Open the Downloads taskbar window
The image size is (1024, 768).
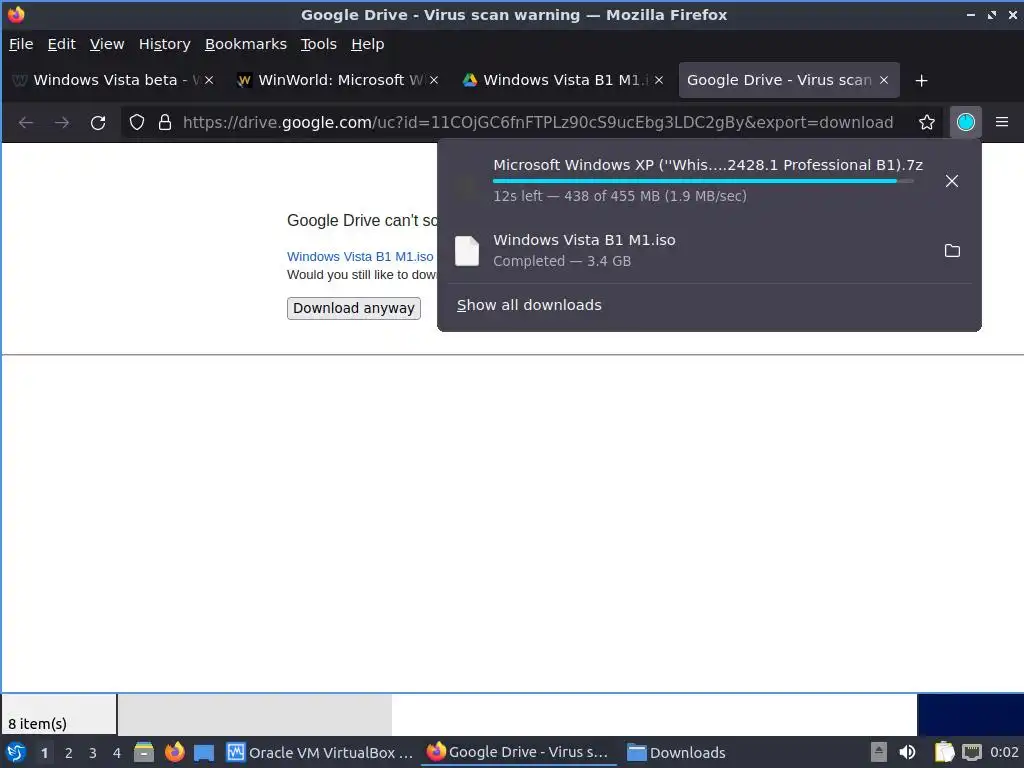tap(677, 752)
